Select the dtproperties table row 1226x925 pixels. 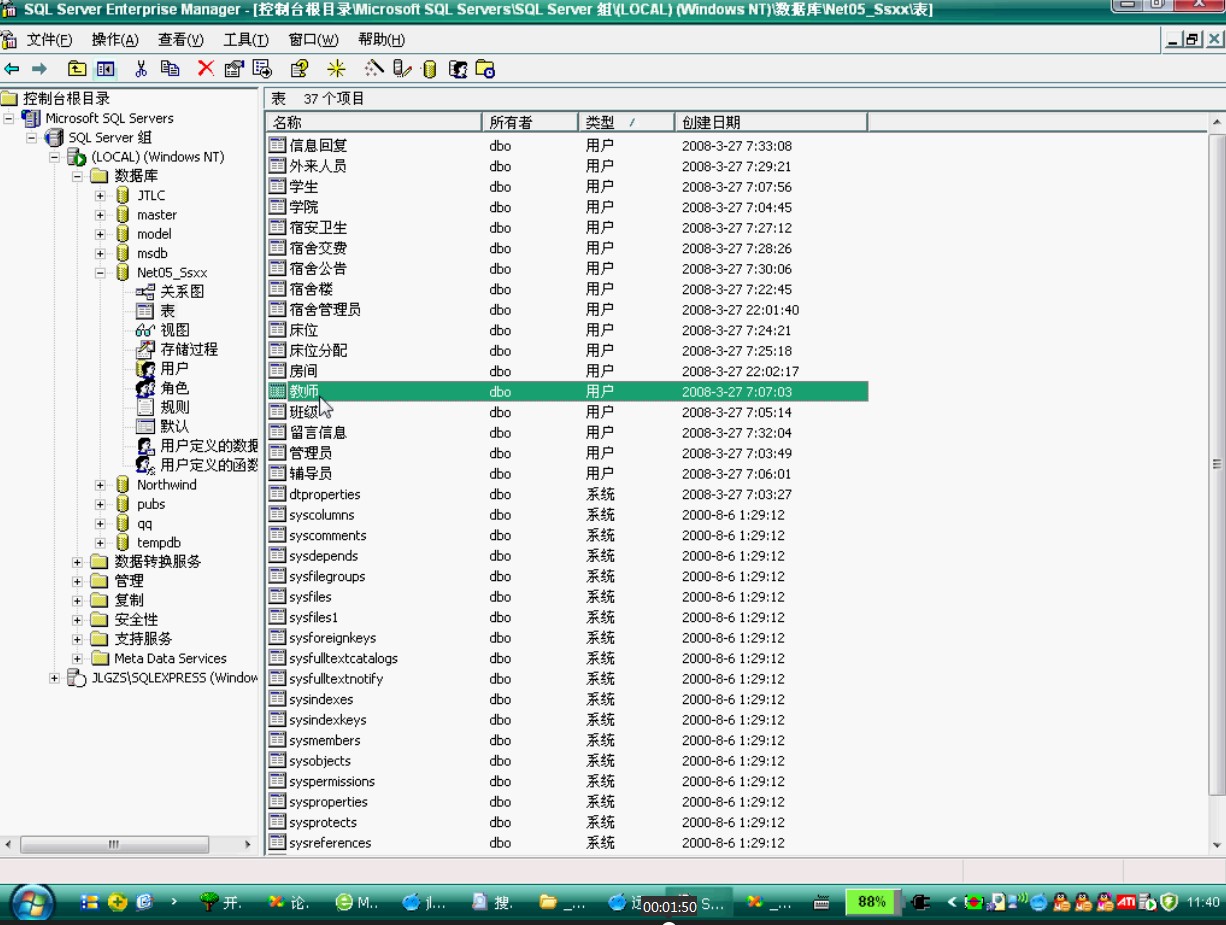[567, 494]
